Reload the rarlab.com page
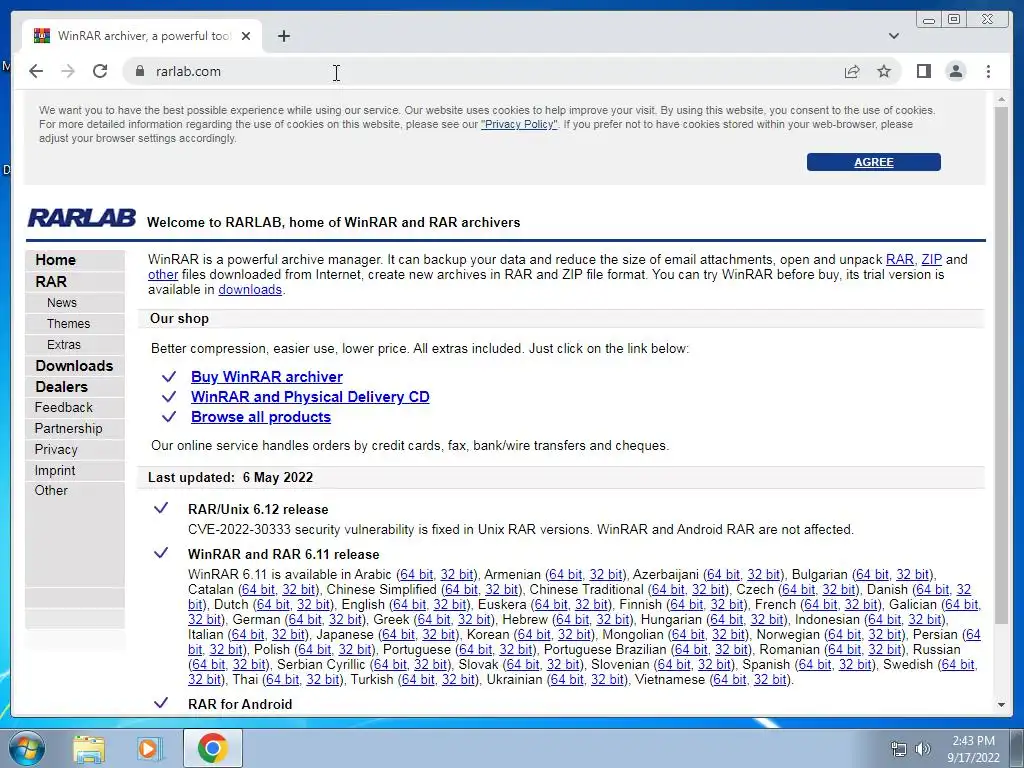Image resolution: width=1024 pixels, height=768 pixels. (x=100, y=71)
